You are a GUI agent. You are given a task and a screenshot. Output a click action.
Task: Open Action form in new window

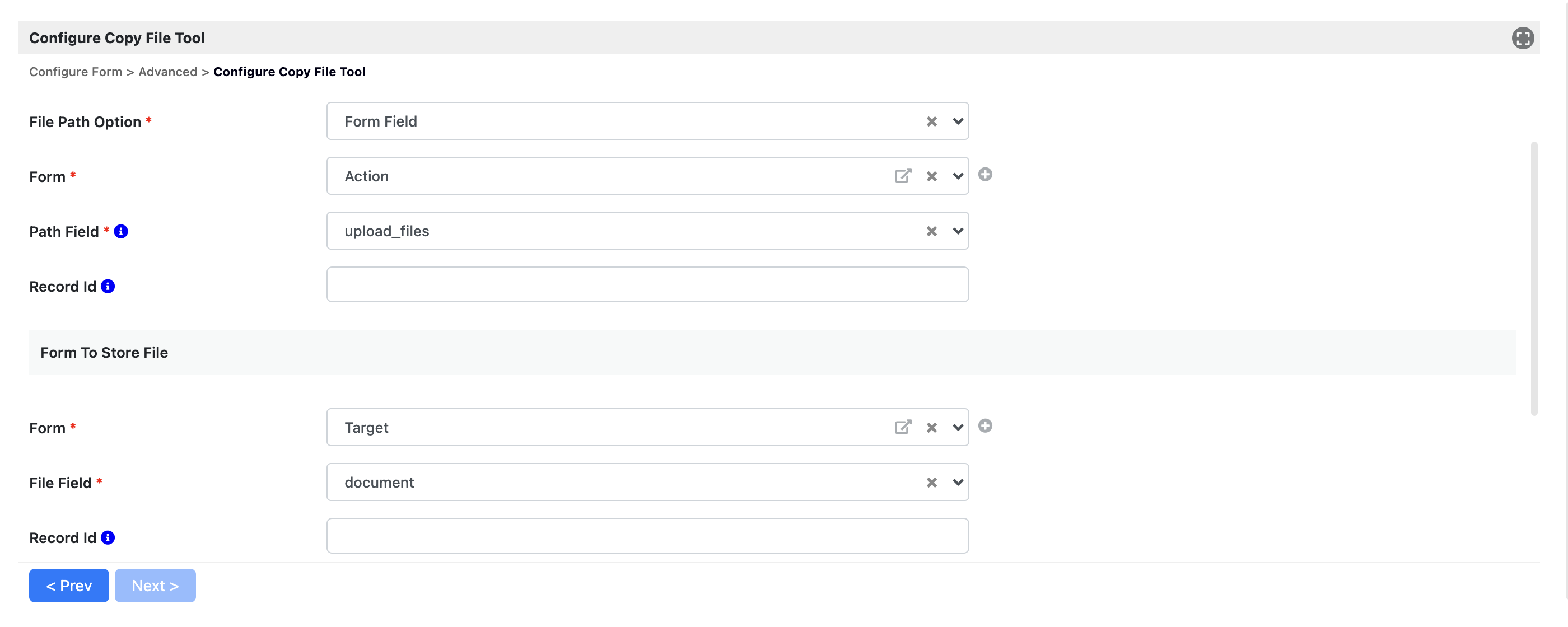point(903,176)
